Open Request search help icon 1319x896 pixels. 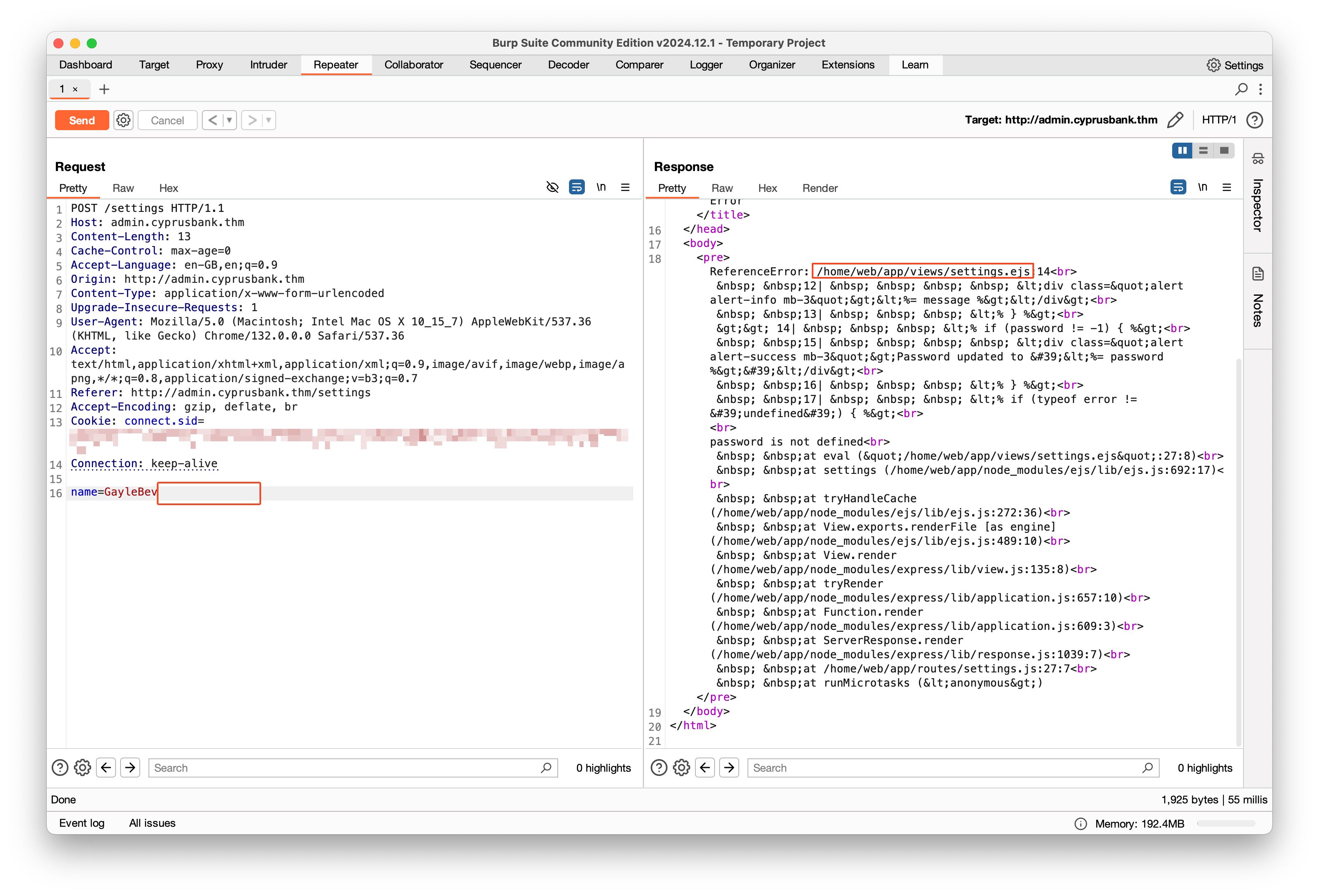point(60,768)
